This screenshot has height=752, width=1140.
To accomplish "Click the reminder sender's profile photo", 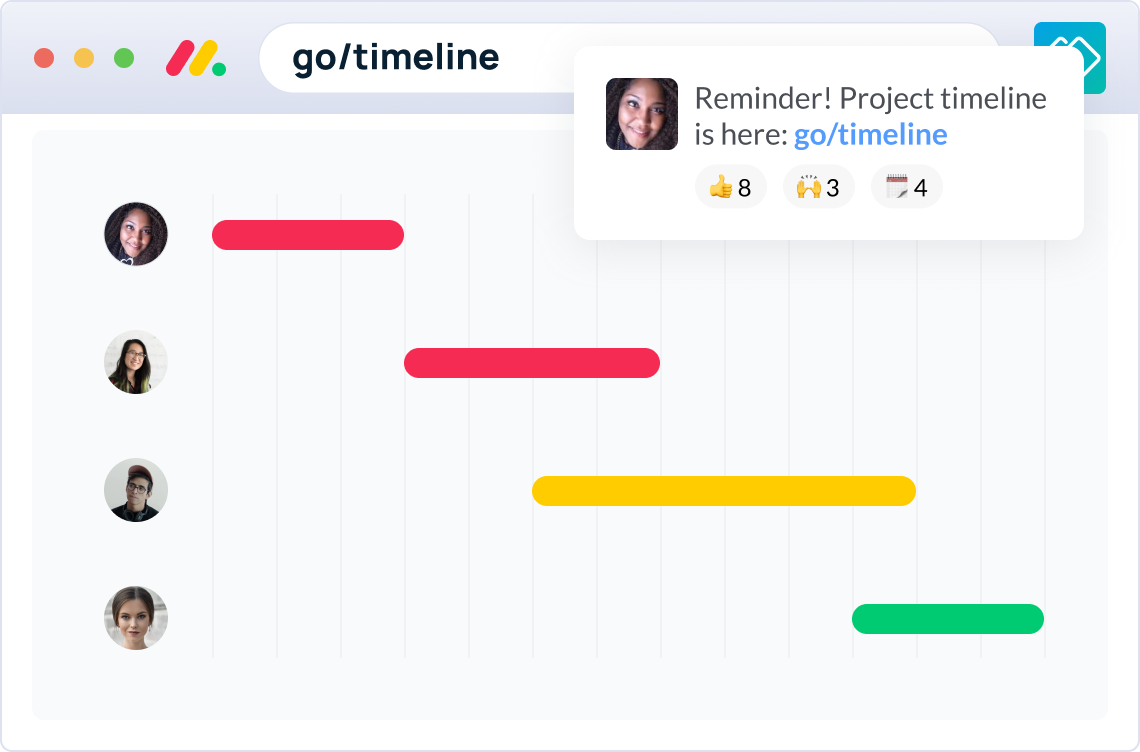I will coord(641,113).
